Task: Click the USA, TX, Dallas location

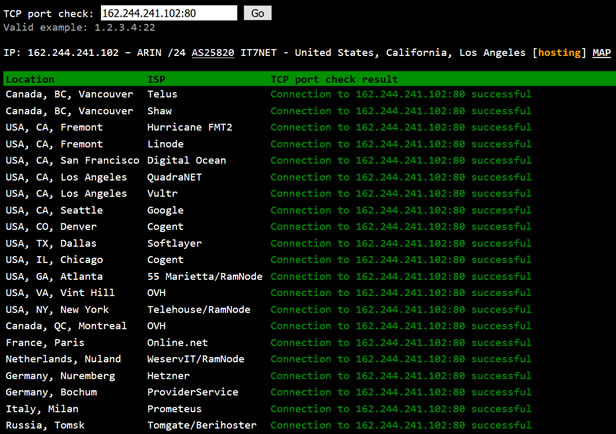Action: pos(51,244)
